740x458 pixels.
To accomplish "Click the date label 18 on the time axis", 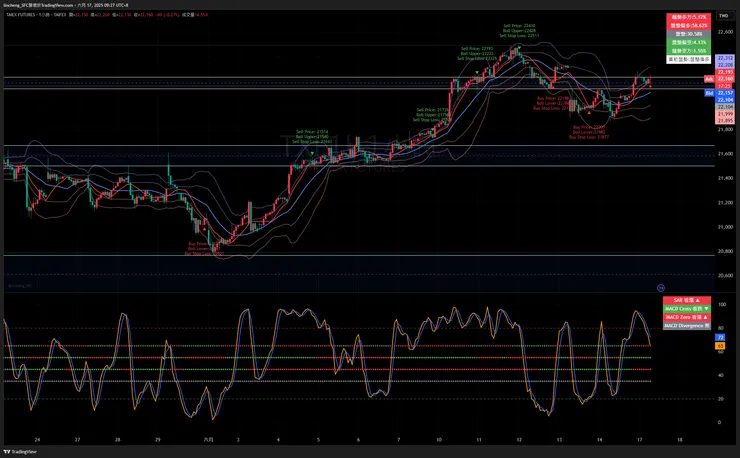I will (x=680, y=440).
